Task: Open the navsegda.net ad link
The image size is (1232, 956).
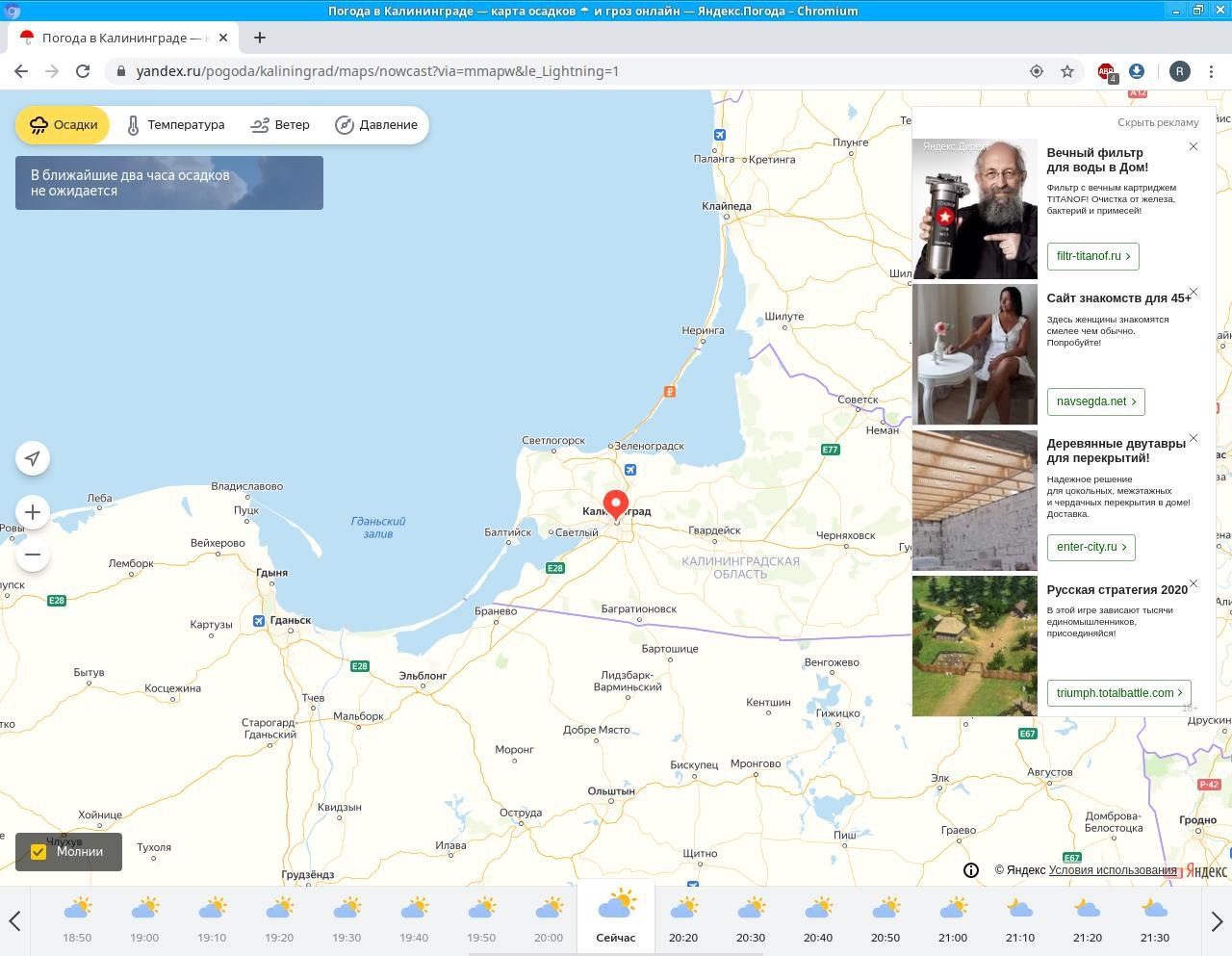Action: (x=1095, y=401)
